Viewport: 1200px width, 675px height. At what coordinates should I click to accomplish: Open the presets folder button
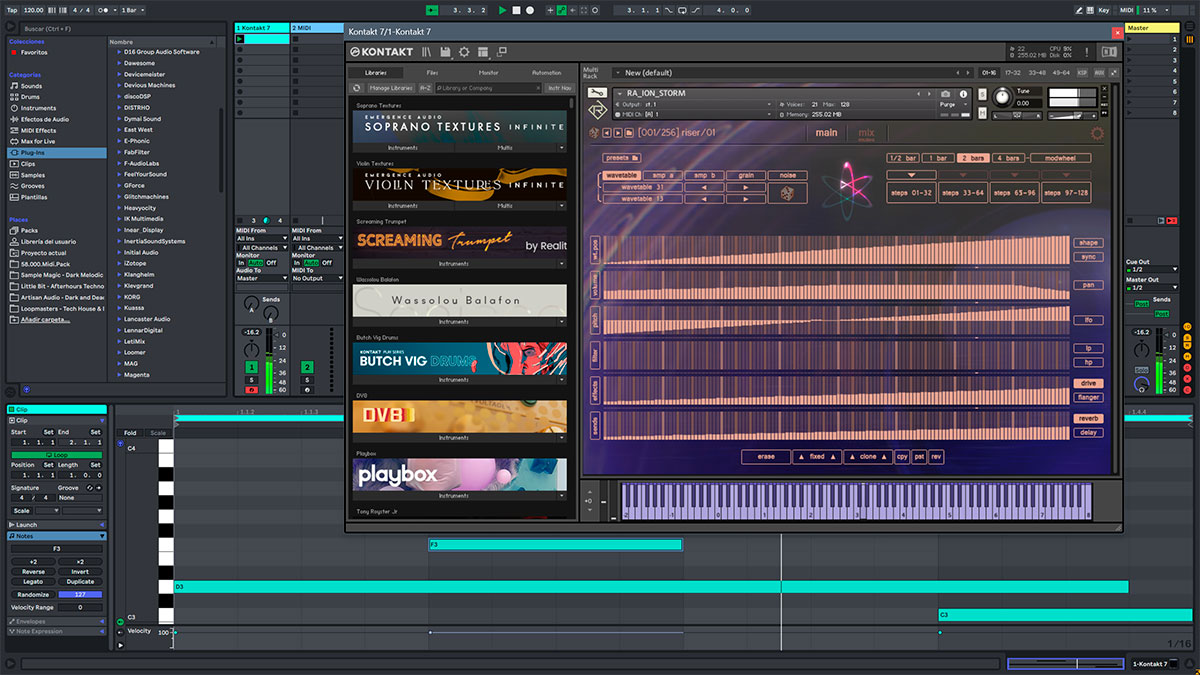click(621, 157)
